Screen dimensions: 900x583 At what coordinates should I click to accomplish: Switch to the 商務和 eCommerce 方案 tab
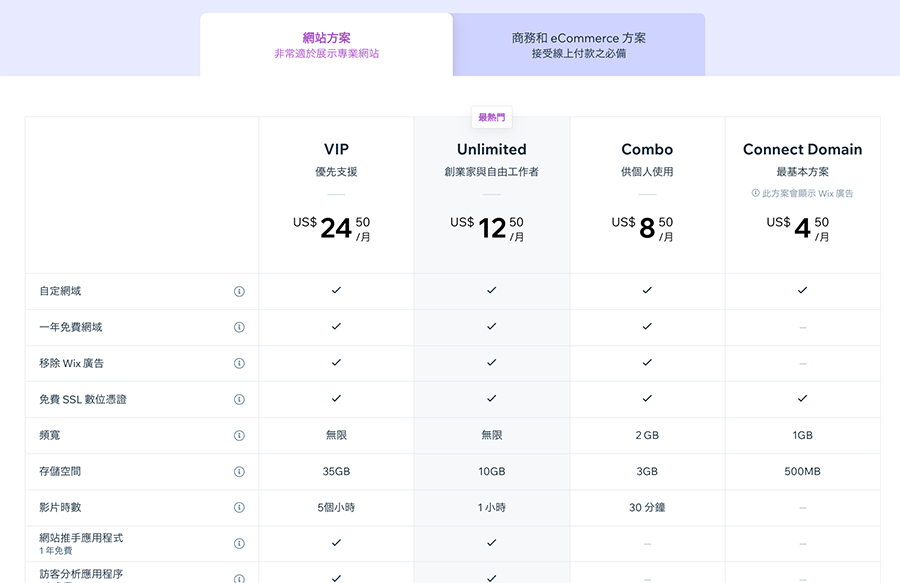click(578, 44)
